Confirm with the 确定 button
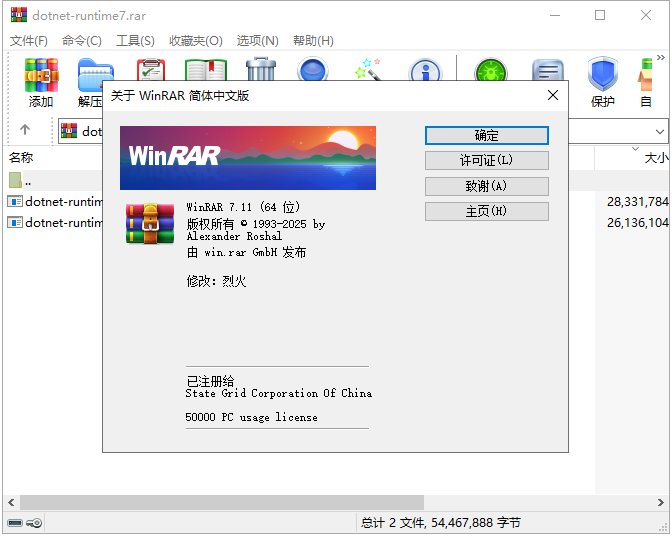 click(x=487, y=135)
